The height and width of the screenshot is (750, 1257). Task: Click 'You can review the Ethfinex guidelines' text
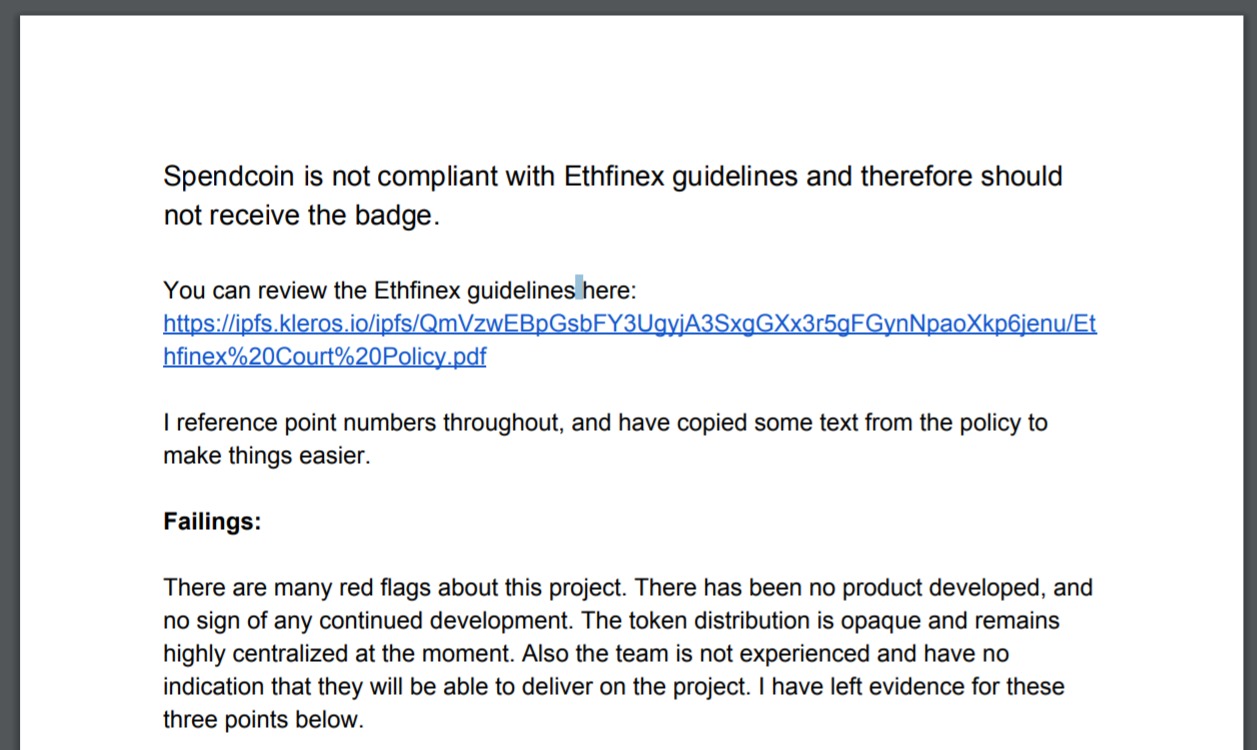(369, 290)
